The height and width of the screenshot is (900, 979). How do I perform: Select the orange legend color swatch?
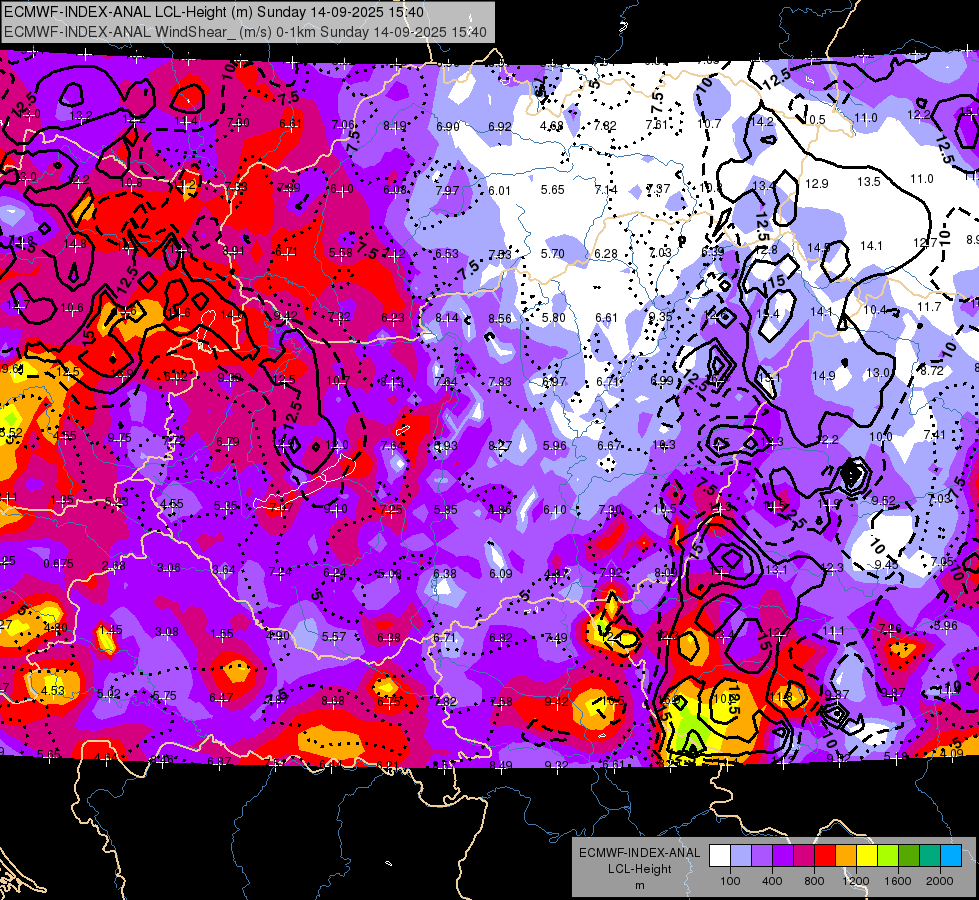pyautogui.click(x=846, y=856)
